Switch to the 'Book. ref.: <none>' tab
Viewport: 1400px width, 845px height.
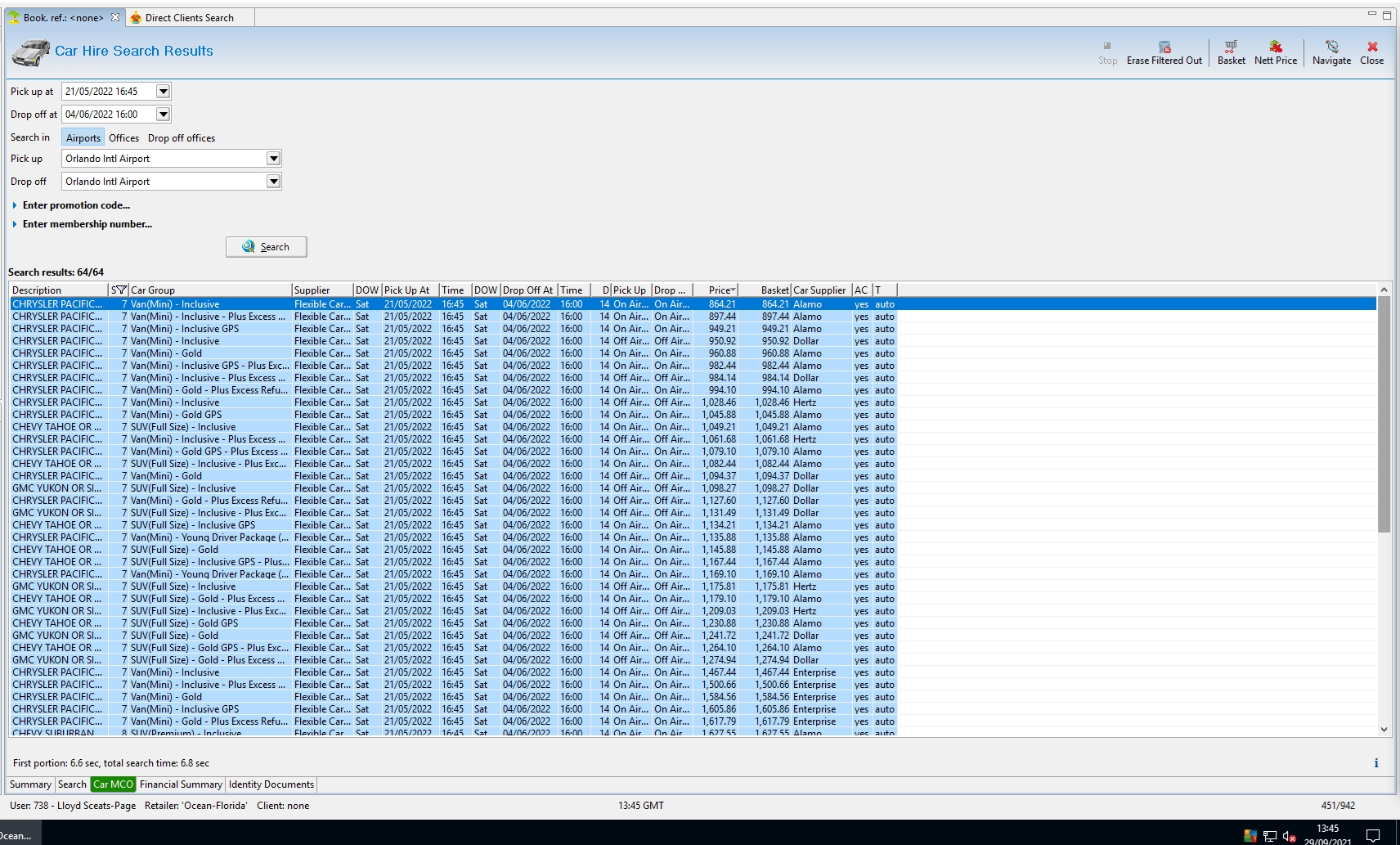[63, 17]
